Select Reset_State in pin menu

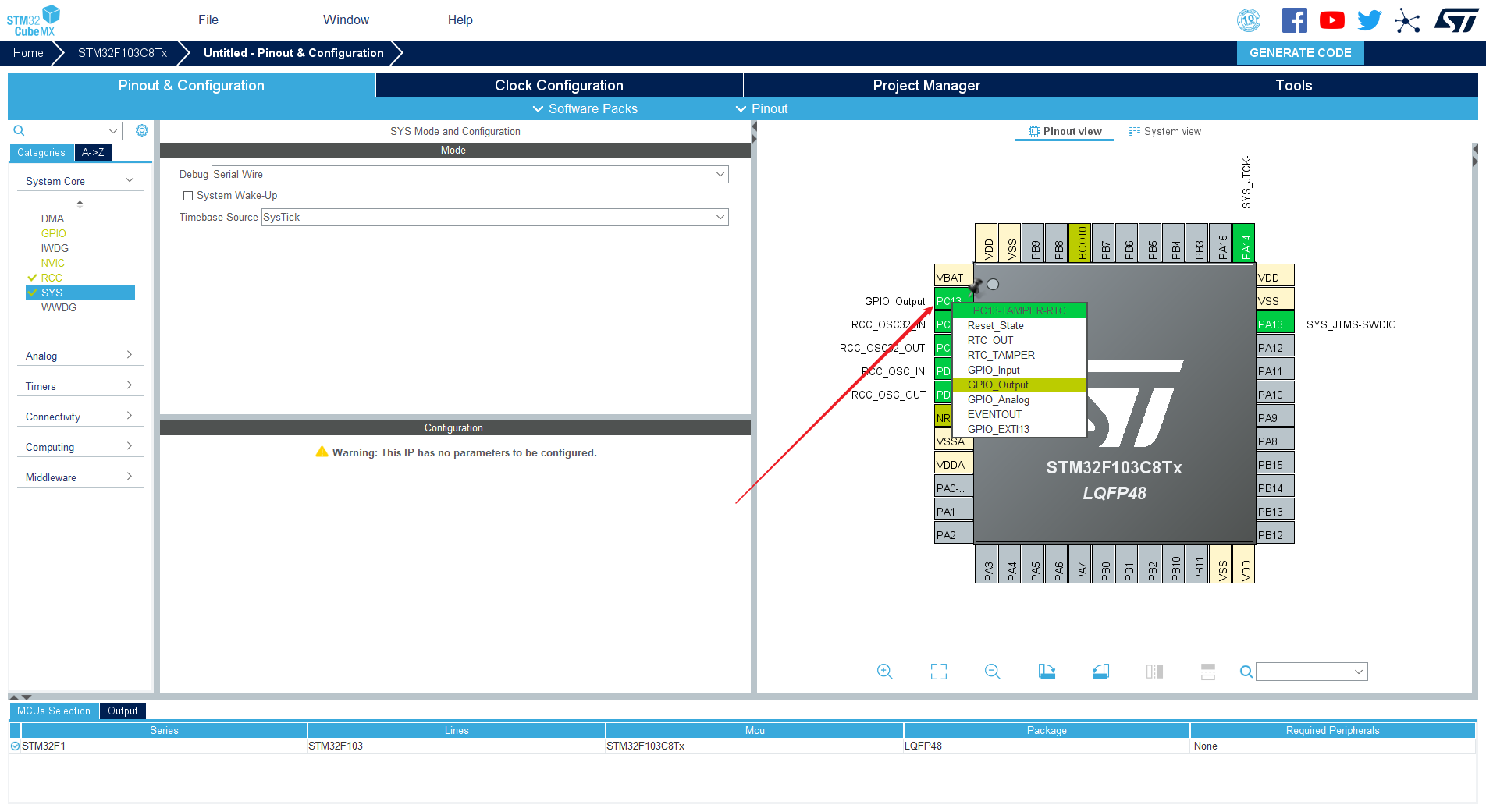[x=1019, y=325]
